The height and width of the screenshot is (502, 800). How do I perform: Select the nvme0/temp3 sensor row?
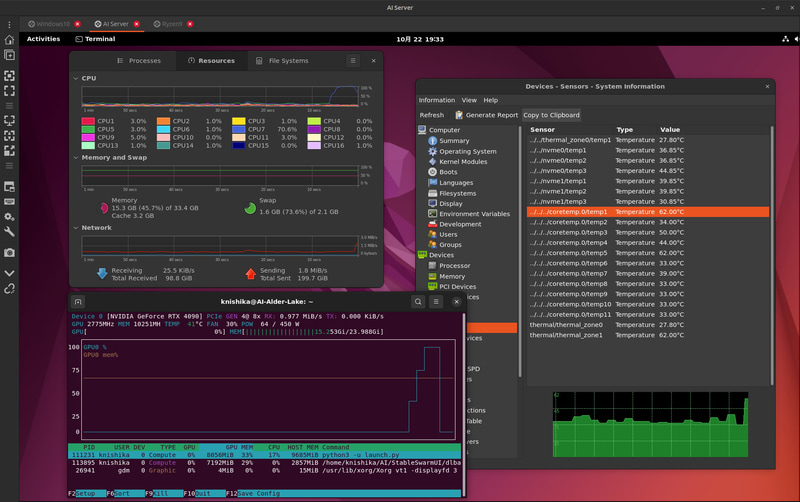(648, 171)
